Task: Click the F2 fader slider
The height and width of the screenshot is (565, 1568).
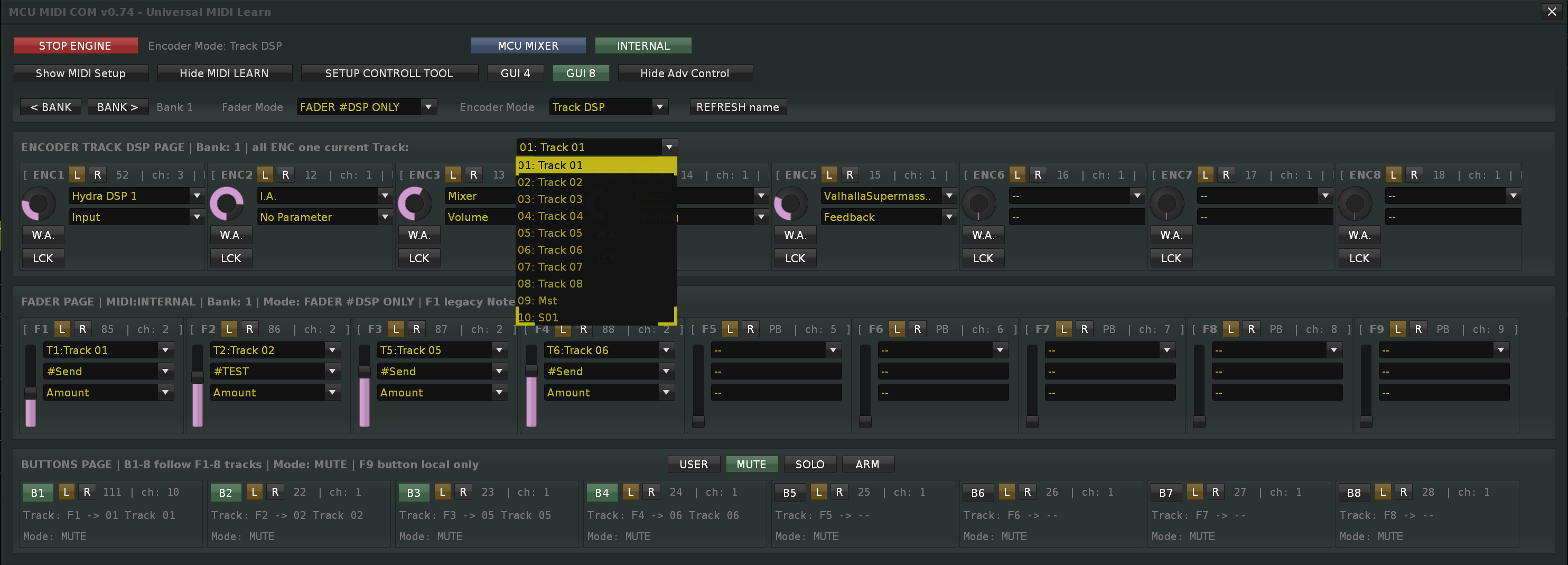Action: [197, 385]
